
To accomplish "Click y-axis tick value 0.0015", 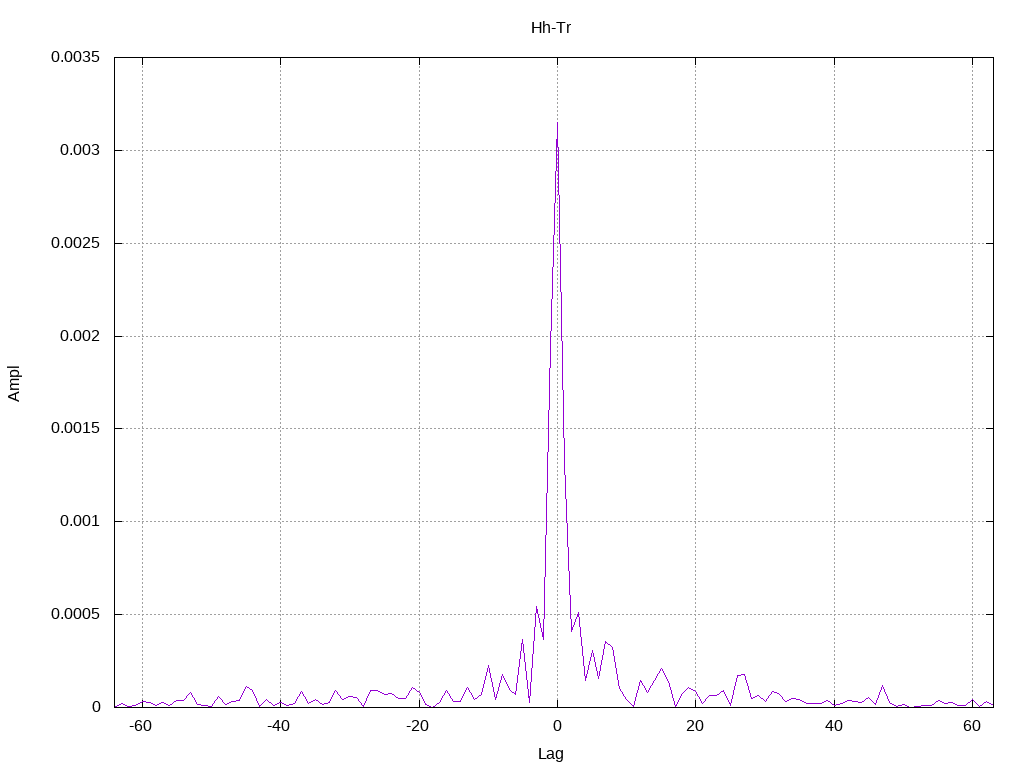I will click(x=76, y=428).
